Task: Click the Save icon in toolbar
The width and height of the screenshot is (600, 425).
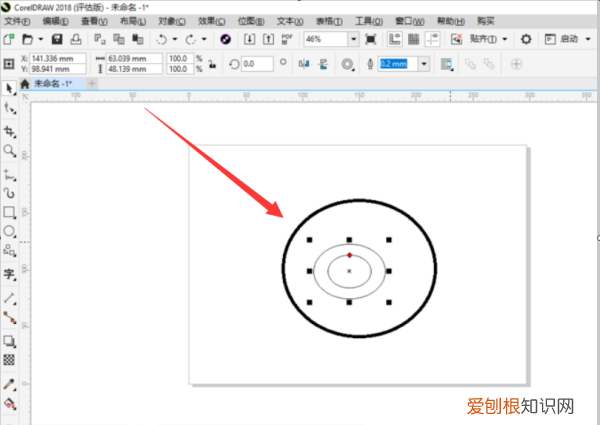Action: 57,39
